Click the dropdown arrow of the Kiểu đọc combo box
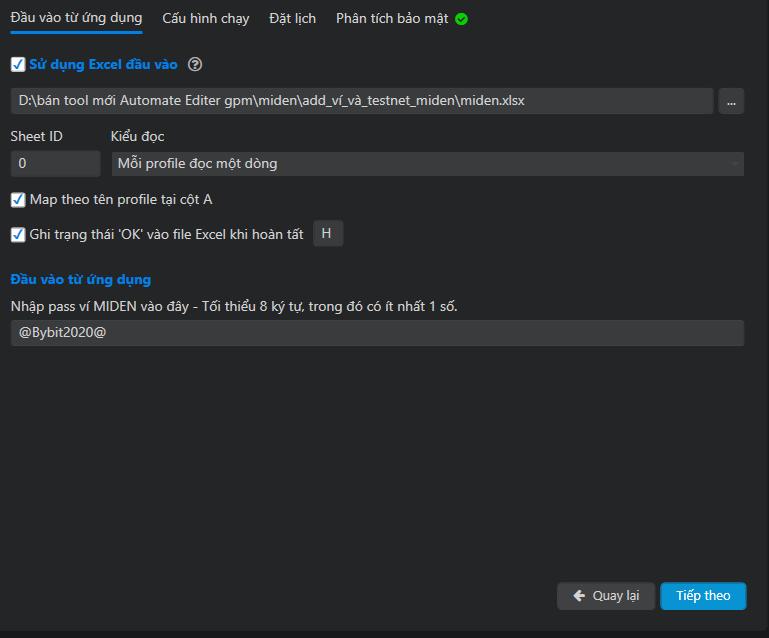 point(734,163)
